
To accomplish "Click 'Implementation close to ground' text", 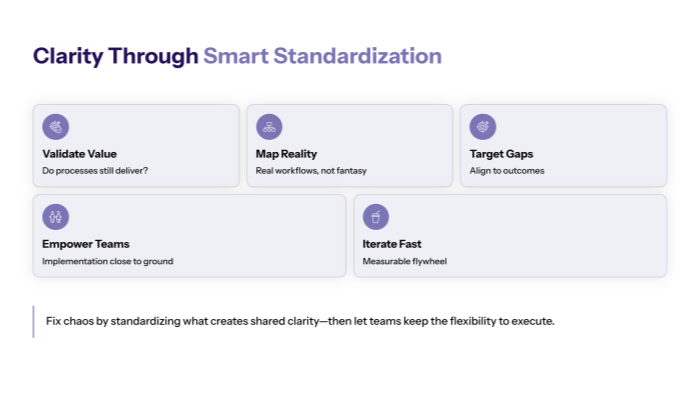I will pyautogui.click(x=107, y=261).
